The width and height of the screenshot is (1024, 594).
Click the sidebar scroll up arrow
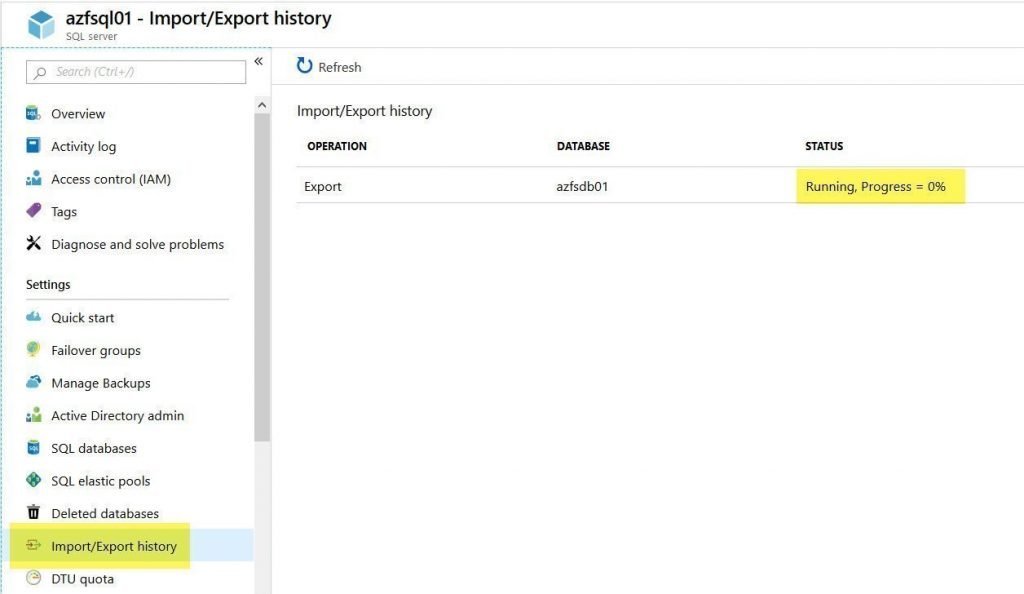click(262, 105)
